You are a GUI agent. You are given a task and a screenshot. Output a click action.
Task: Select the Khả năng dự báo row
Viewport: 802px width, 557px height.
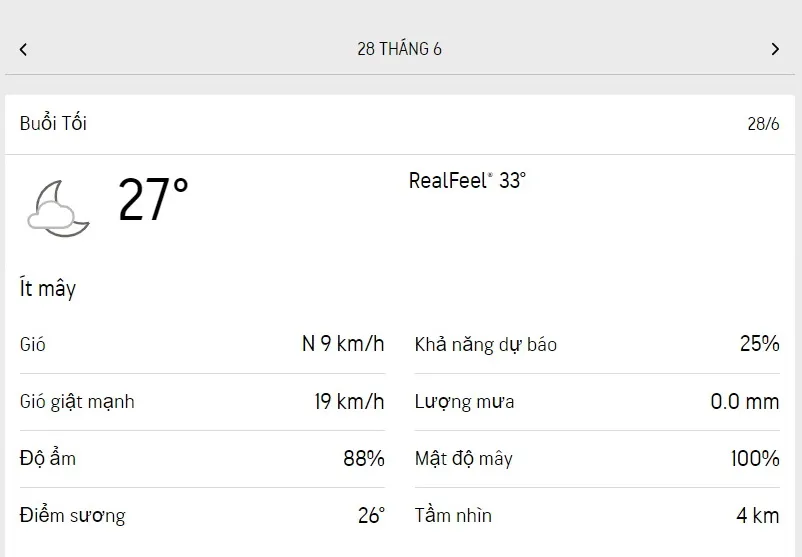tap(596, 345)
